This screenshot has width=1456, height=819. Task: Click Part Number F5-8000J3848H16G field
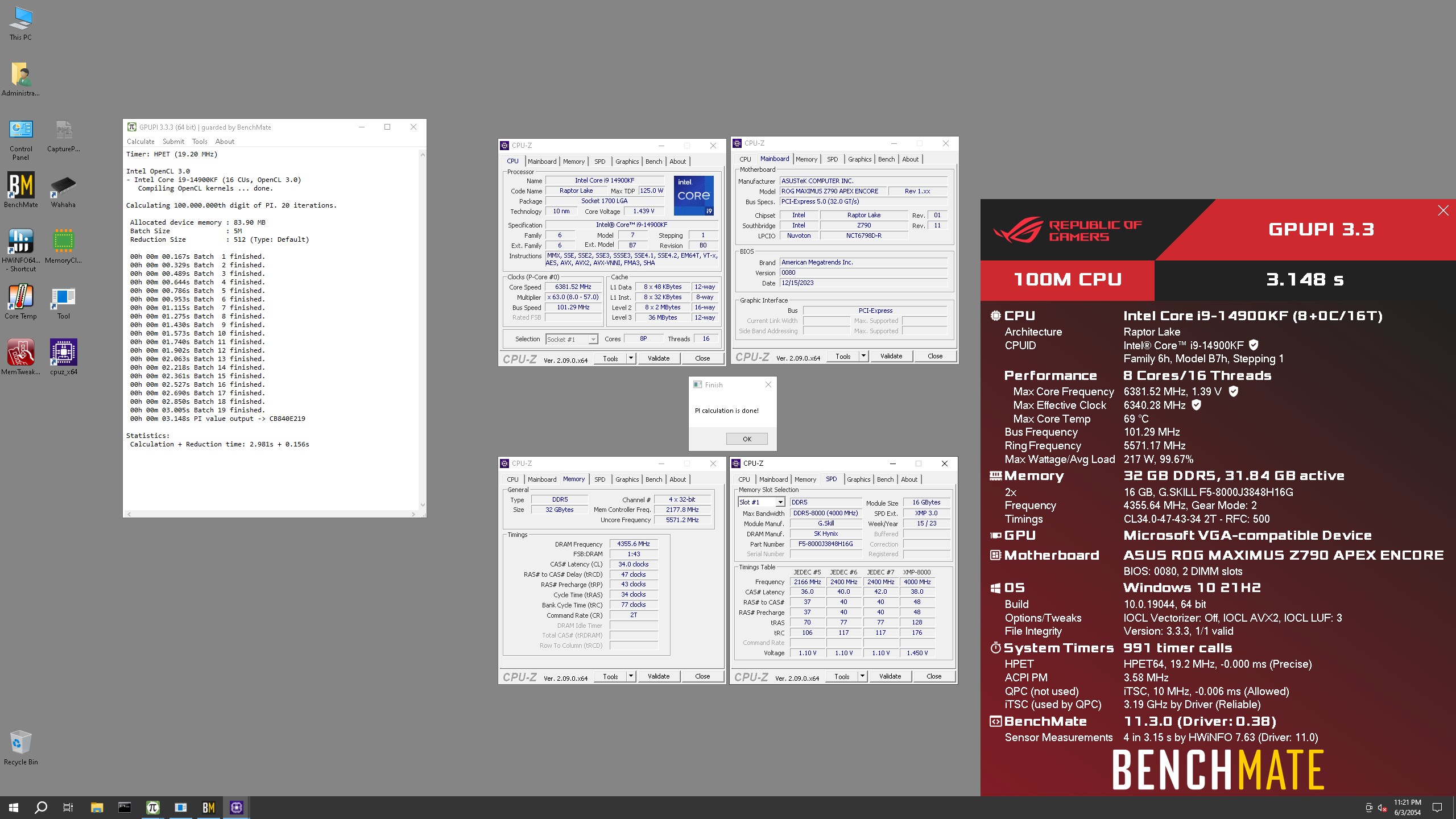(825, 544)
